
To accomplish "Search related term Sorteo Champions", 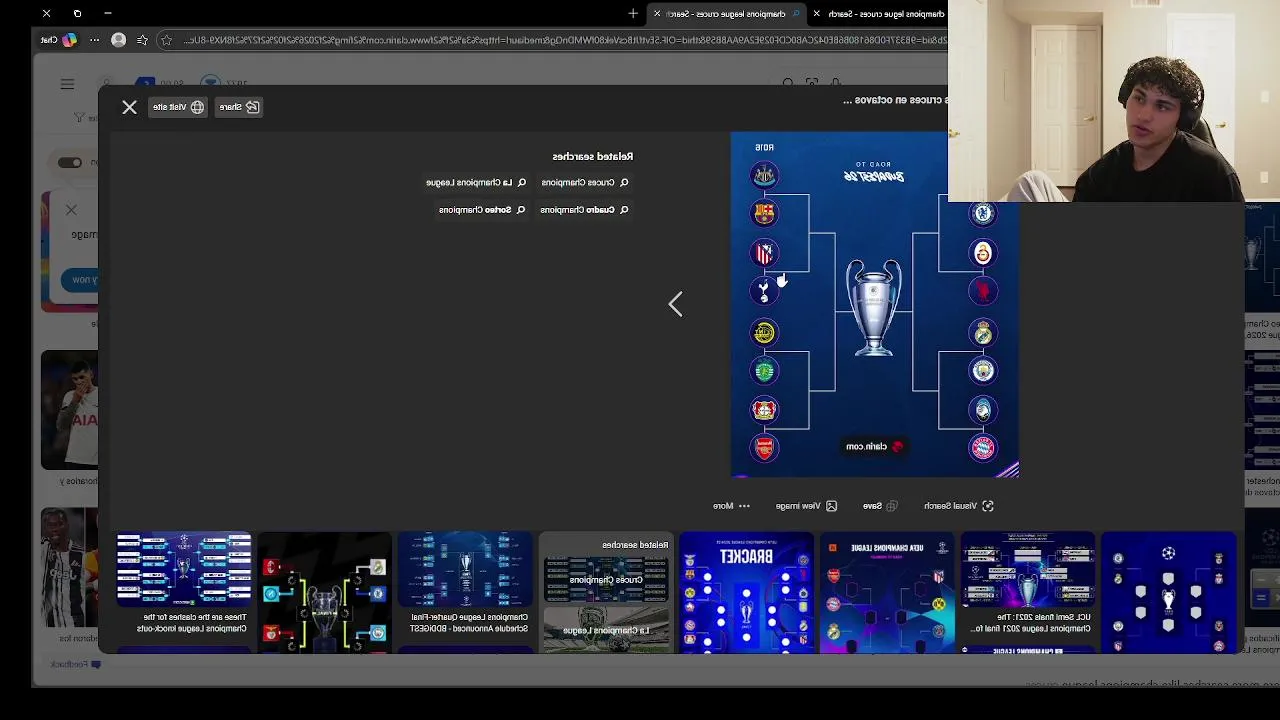I will tap(482, 210).
